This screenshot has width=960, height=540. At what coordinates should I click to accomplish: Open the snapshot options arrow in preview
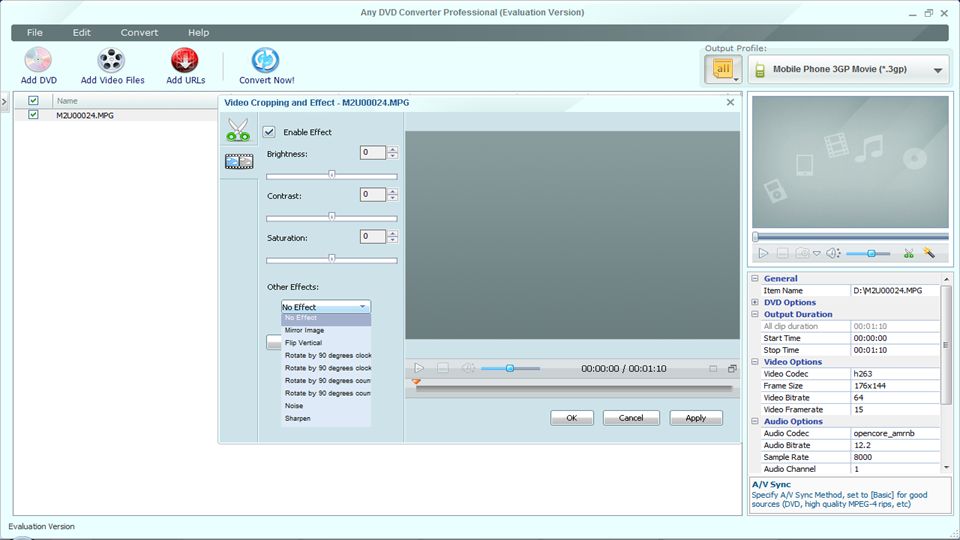coord(817,253)
